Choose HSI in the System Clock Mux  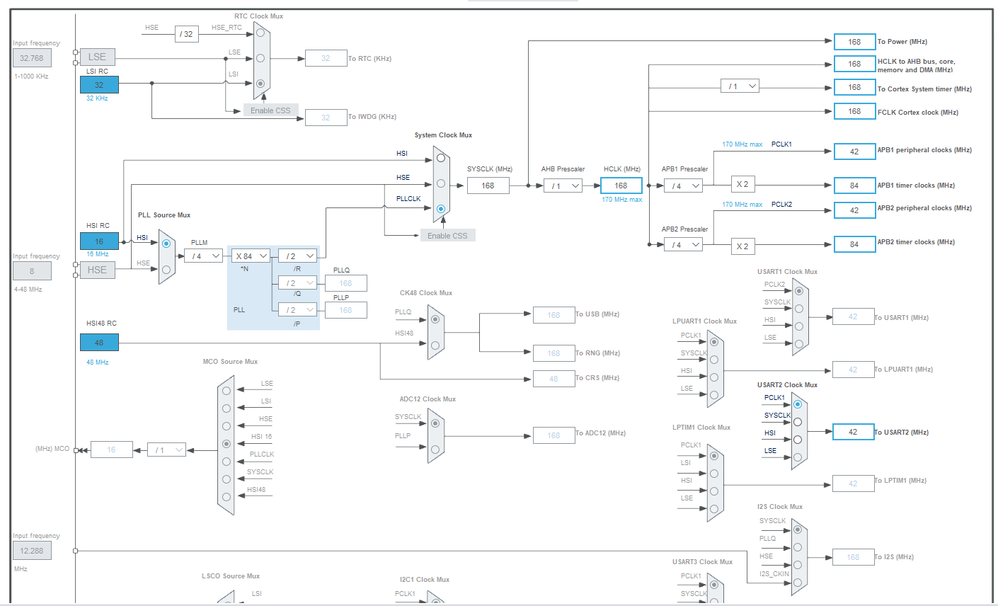[440, 158]
